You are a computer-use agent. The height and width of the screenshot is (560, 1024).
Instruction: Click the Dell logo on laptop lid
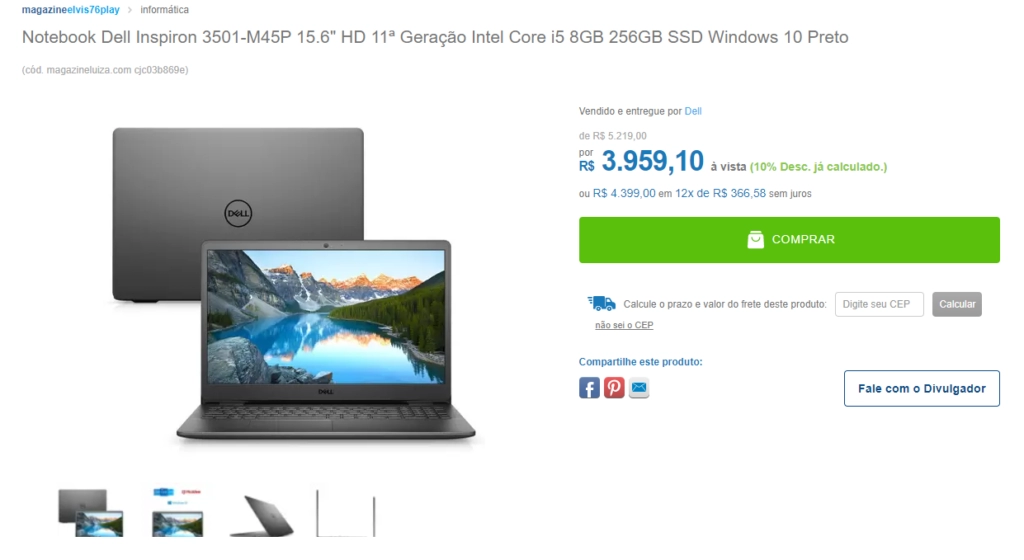click(238, 213)
